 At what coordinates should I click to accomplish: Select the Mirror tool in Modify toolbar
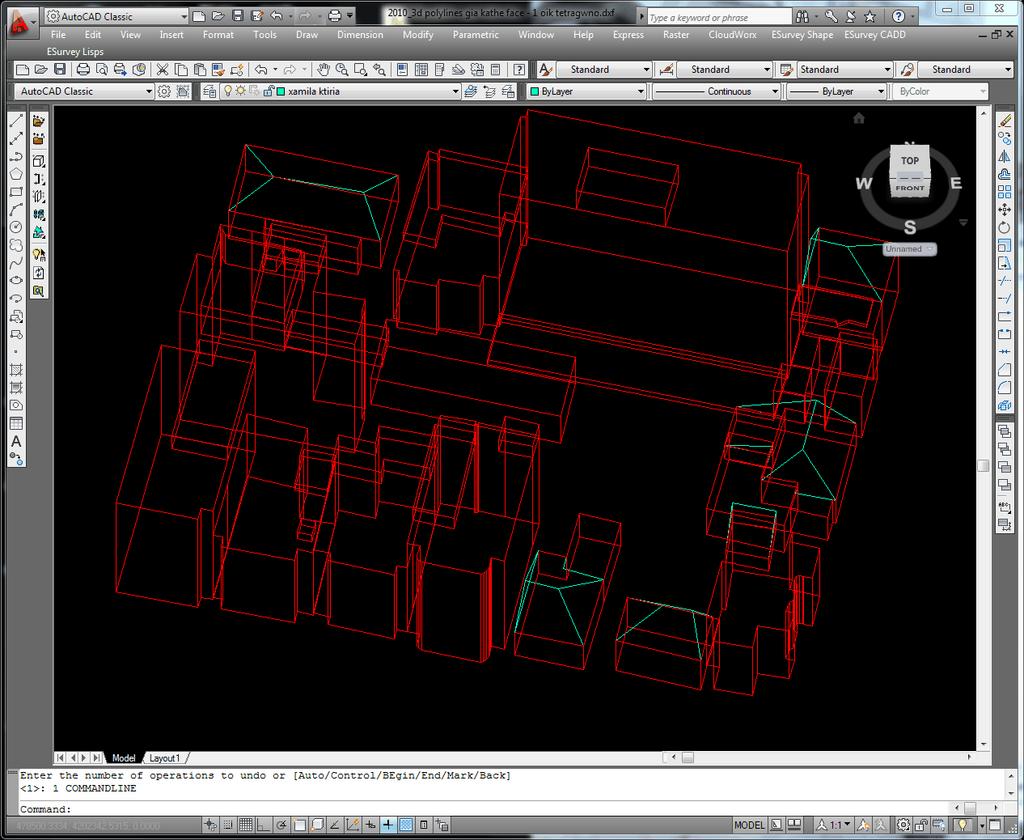point(1004,156)
